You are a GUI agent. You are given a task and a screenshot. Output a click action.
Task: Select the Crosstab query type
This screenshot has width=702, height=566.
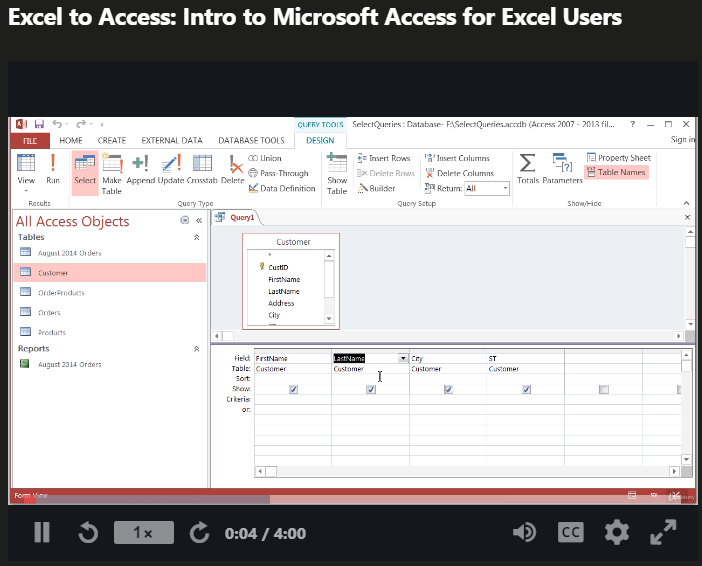click(x=202, y=169)
